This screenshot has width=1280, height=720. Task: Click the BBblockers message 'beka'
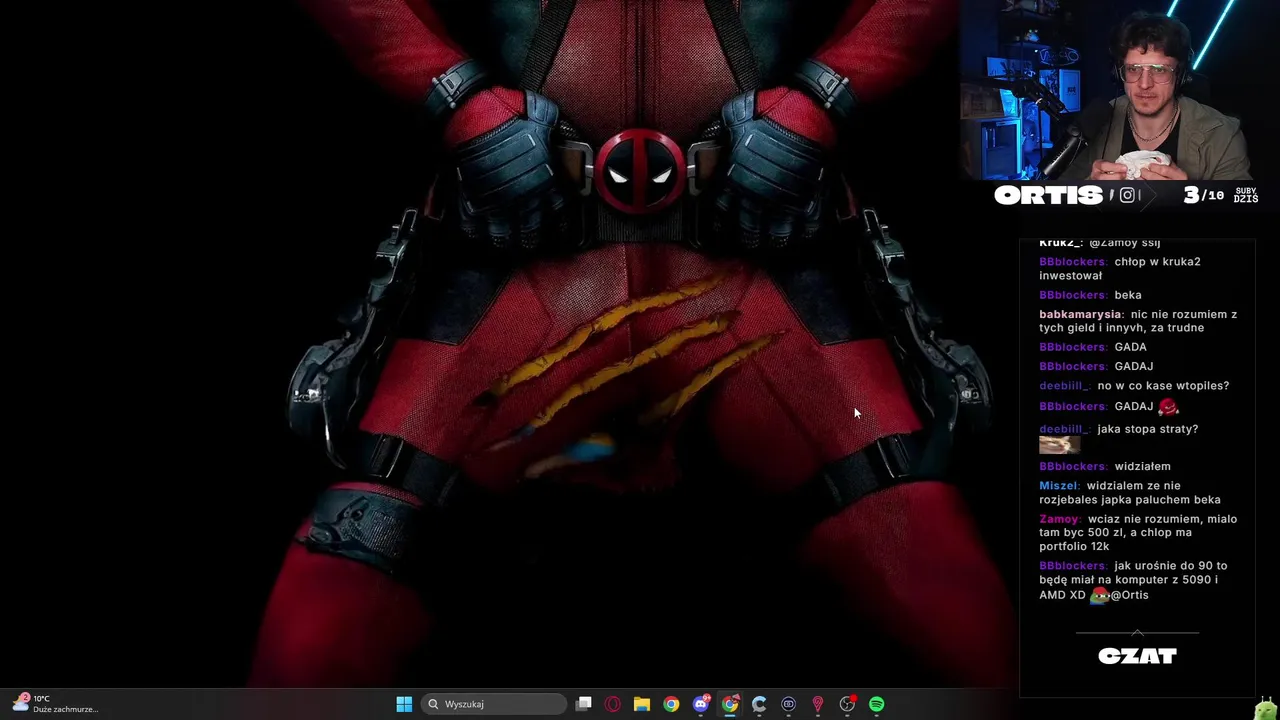[x=1128, y=295]
